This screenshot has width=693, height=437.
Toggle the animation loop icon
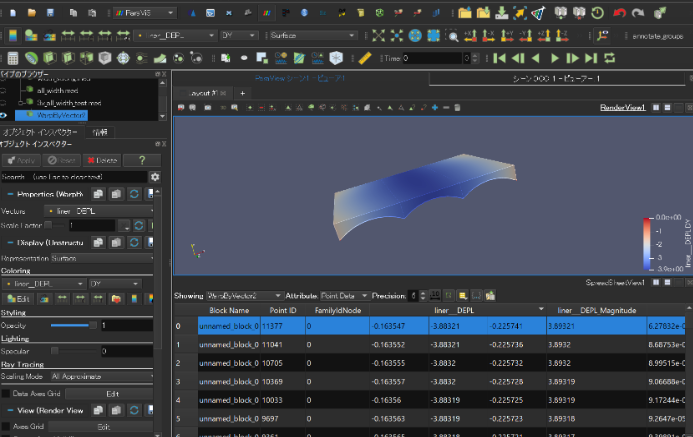609,59
